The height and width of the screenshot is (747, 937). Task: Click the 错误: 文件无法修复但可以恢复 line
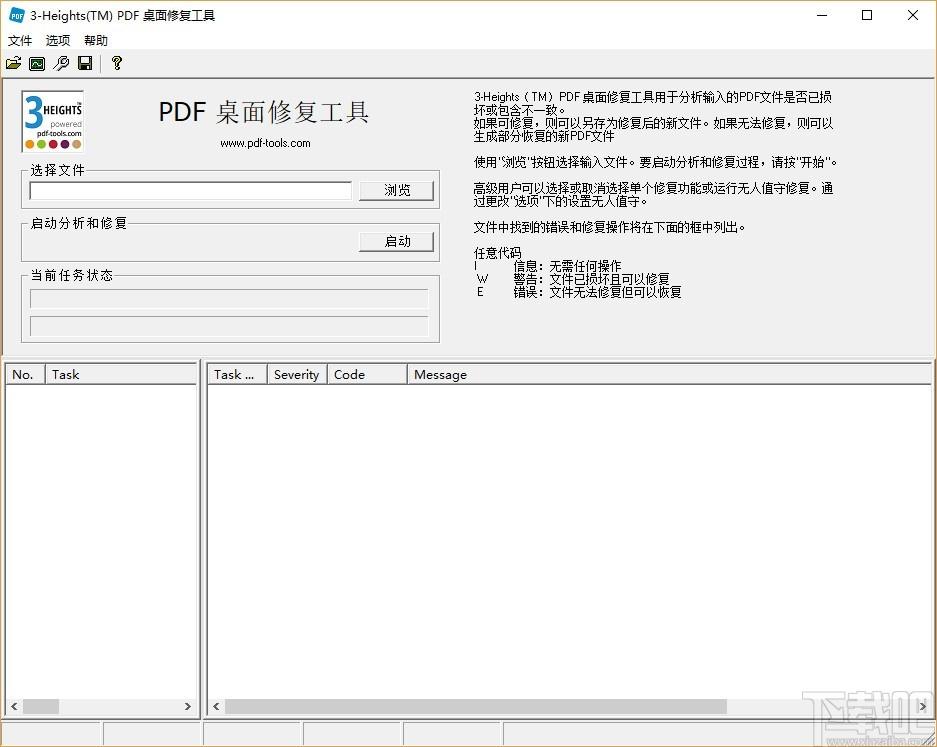coord(597,292)
